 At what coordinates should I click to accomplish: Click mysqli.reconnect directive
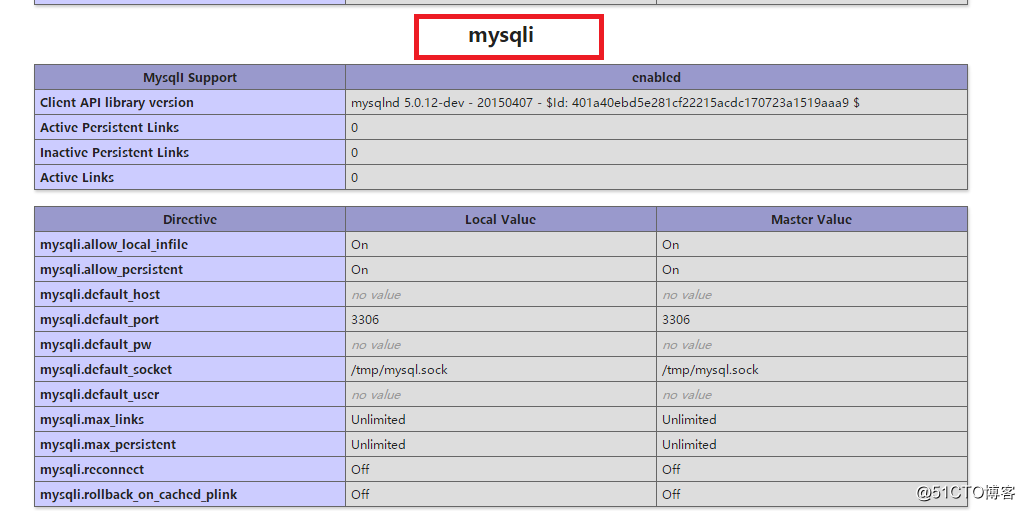point(92,469)
